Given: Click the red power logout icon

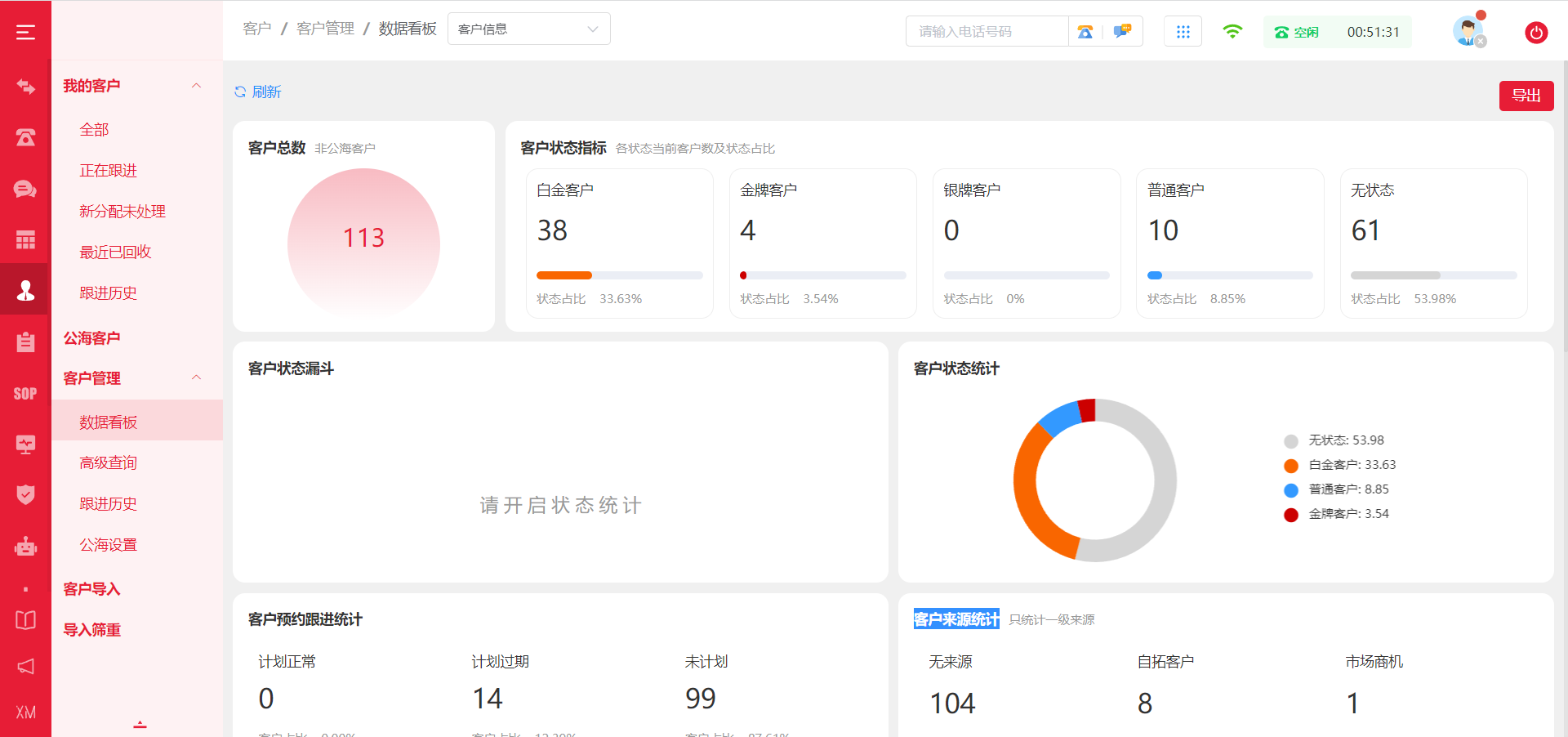Looking at the screenshot, I should coord(1535,33).
